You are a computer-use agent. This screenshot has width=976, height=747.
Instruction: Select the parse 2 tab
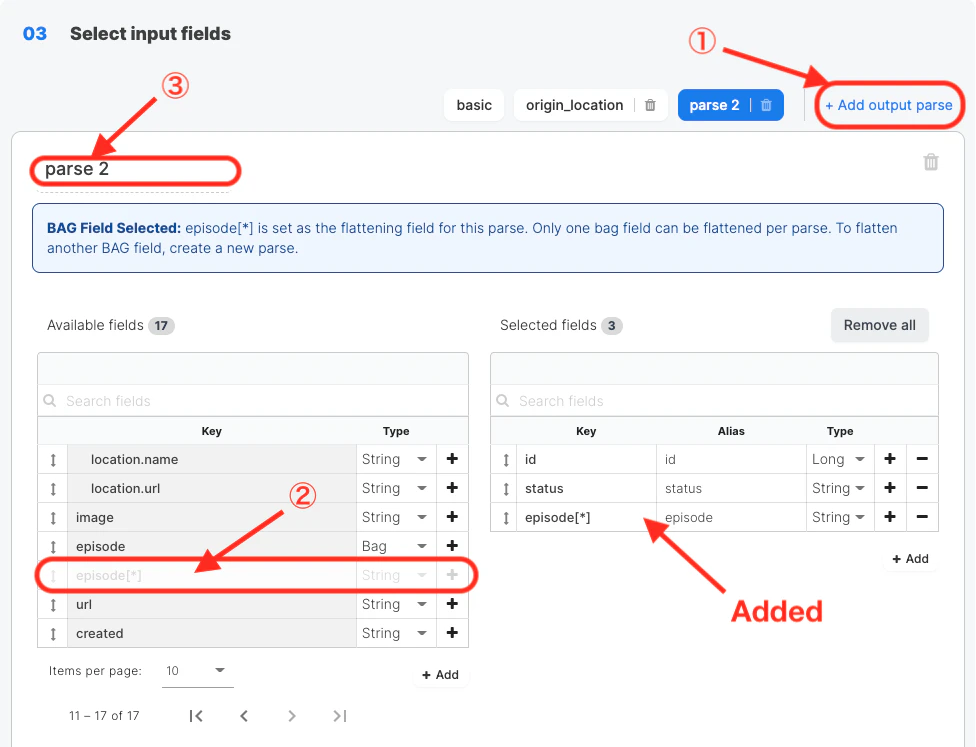[714, 105]
